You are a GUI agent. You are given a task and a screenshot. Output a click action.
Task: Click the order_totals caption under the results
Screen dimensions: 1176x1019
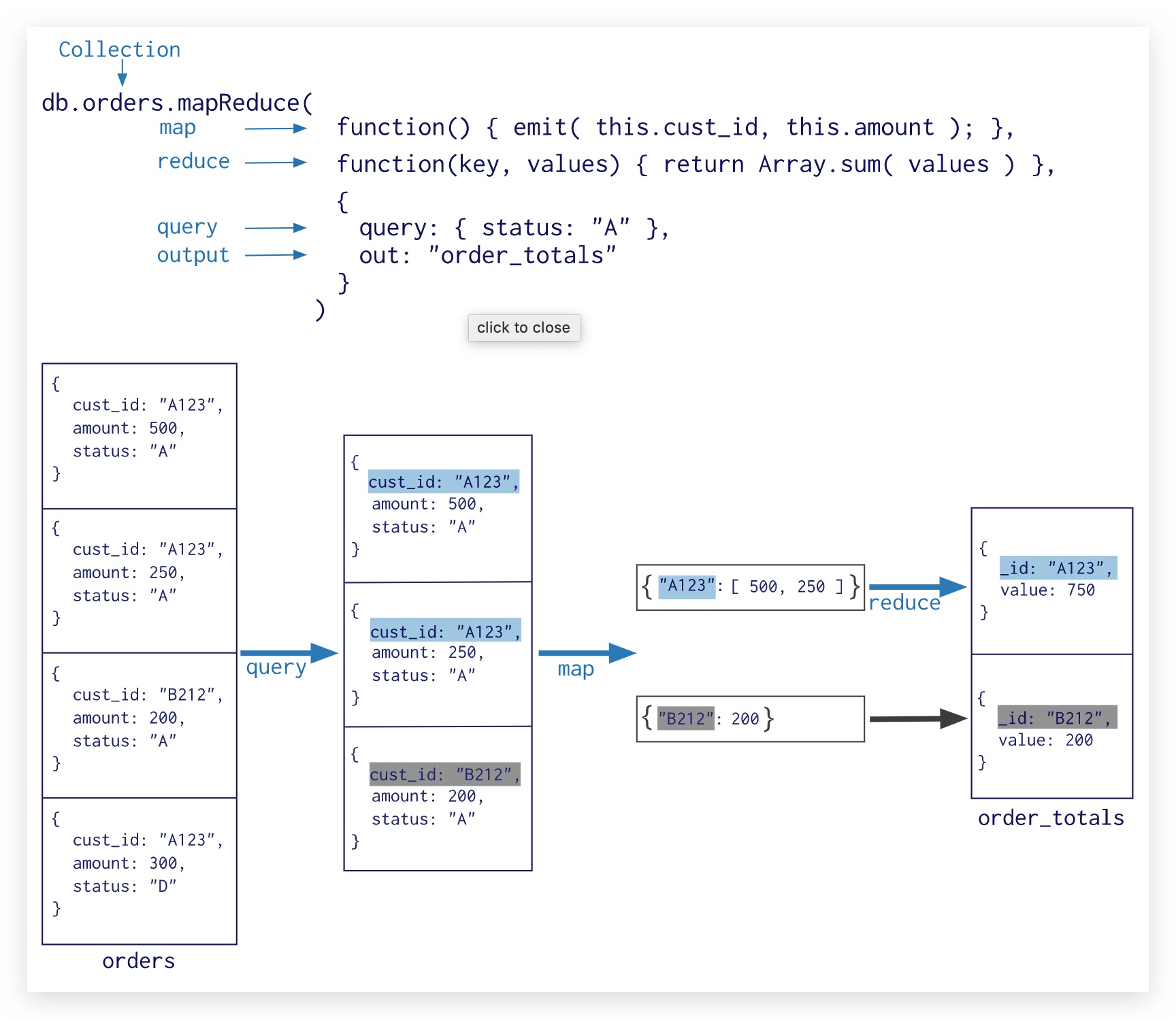tap(1051, 818)
